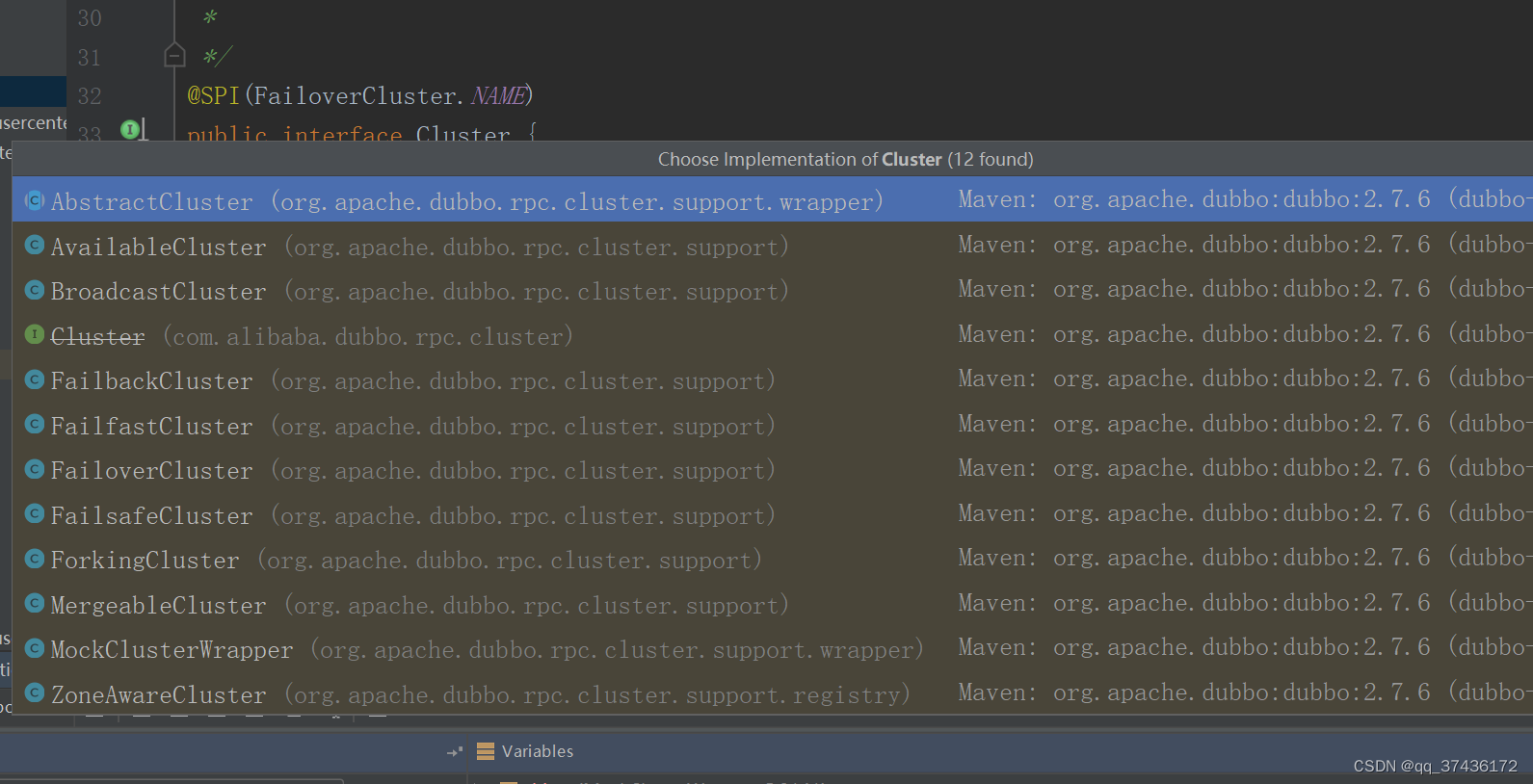Click class icon beside AvailableCluster
Image resolution: width=1533 pixels, height=784 pixels.
pyautogui.click(x=35, y=245)
